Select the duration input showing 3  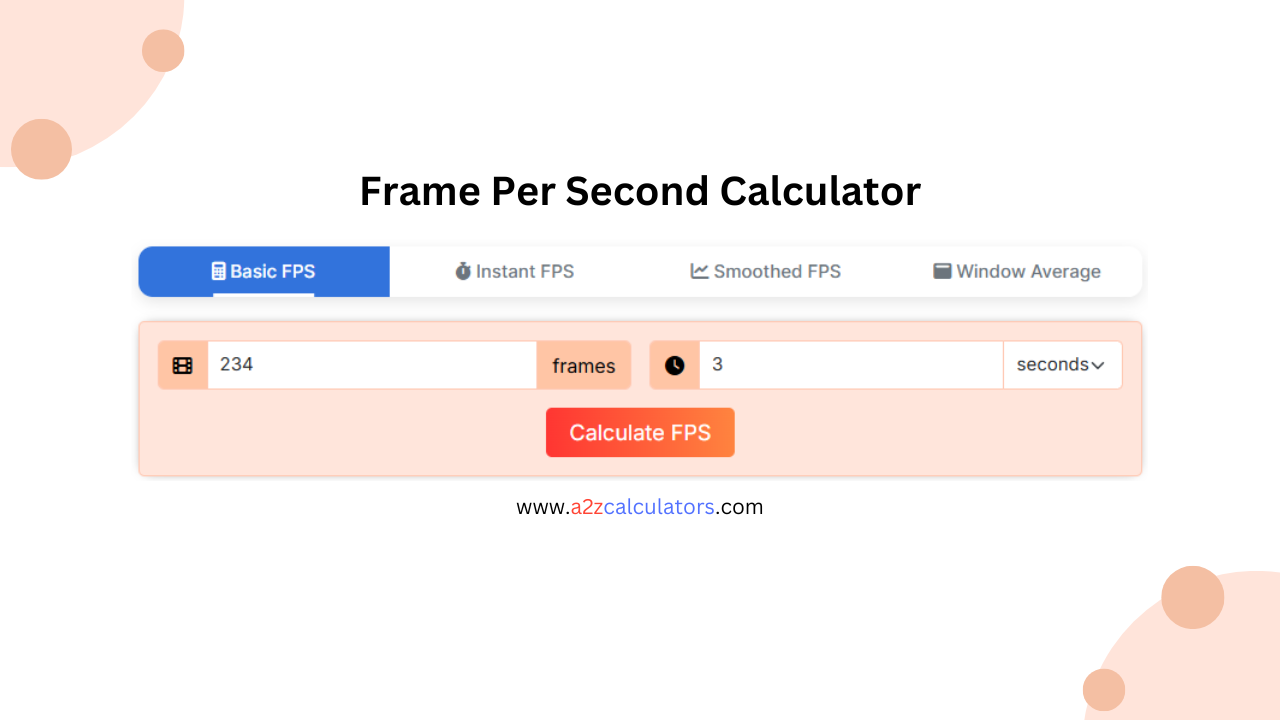[x=850, y=364]
